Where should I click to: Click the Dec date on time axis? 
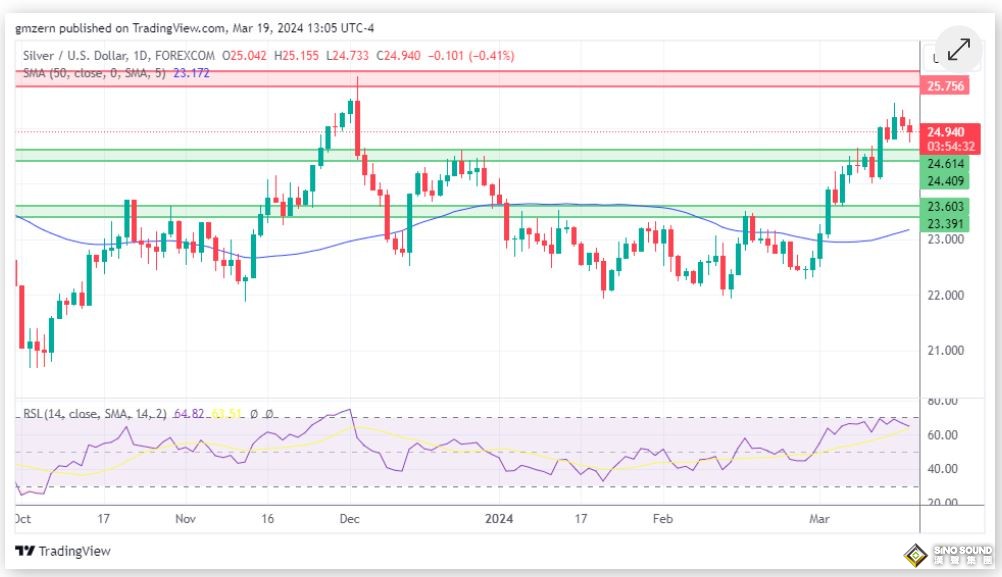click(x=349, y=520)
